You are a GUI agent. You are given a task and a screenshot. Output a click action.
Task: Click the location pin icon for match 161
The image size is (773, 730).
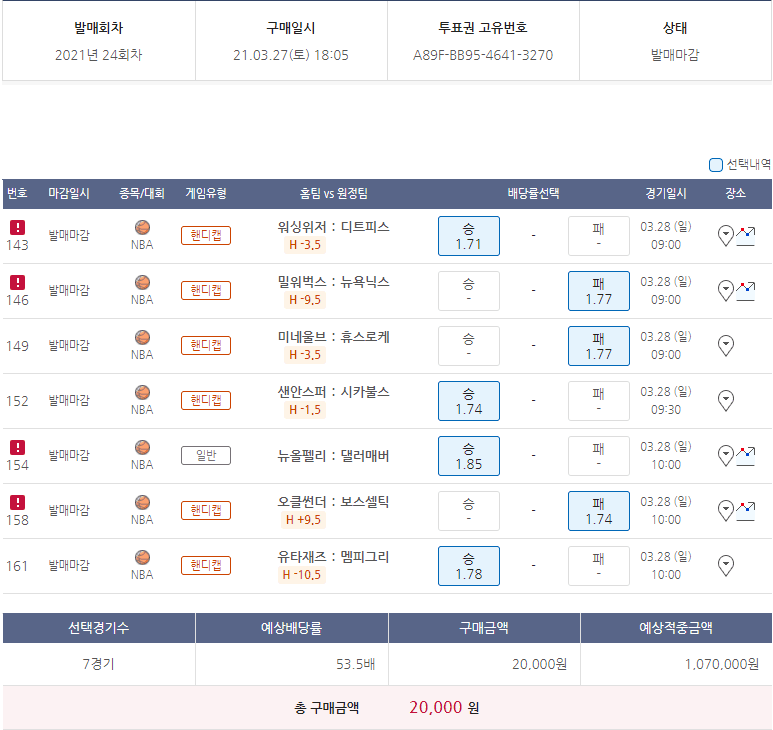[x=726, y=565]
